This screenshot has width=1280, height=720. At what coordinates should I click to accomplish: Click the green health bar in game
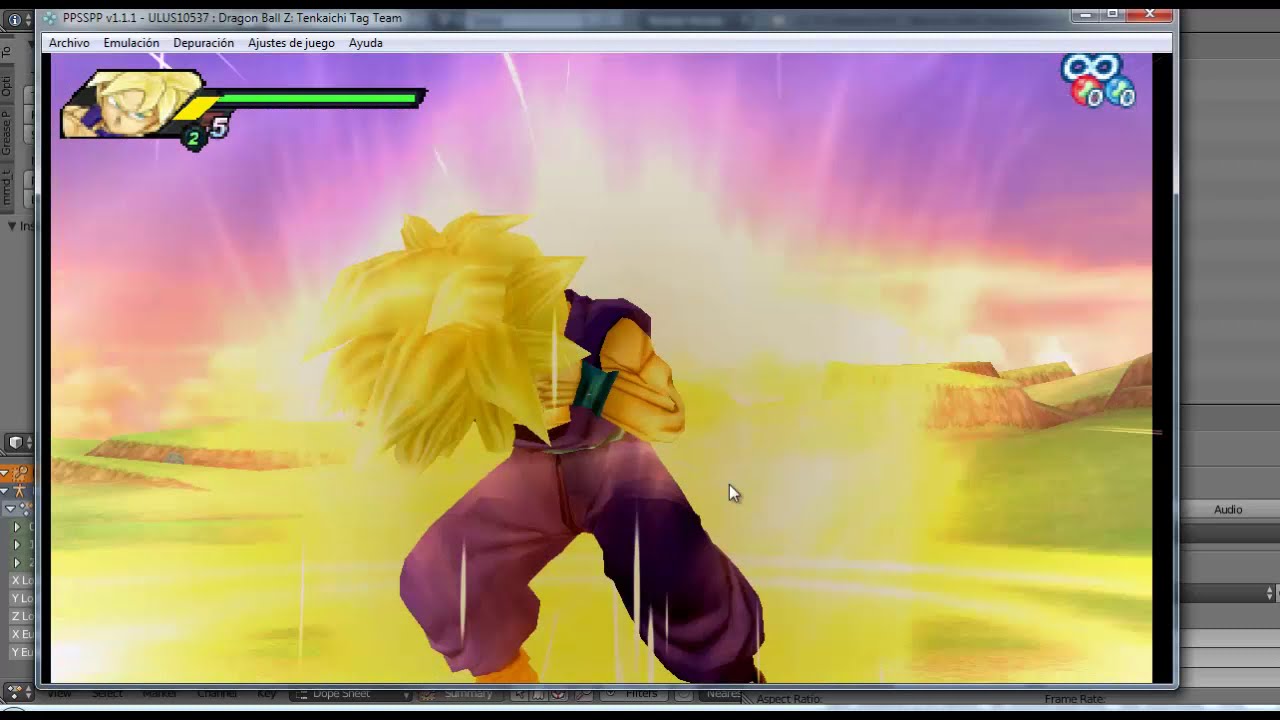coord(318,99)
